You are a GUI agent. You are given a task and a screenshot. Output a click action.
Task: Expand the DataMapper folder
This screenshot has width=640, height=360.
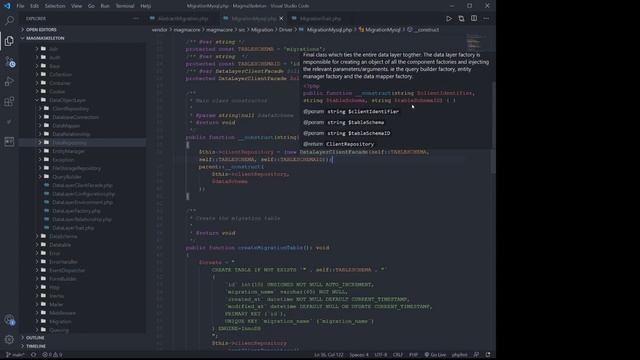66,126
